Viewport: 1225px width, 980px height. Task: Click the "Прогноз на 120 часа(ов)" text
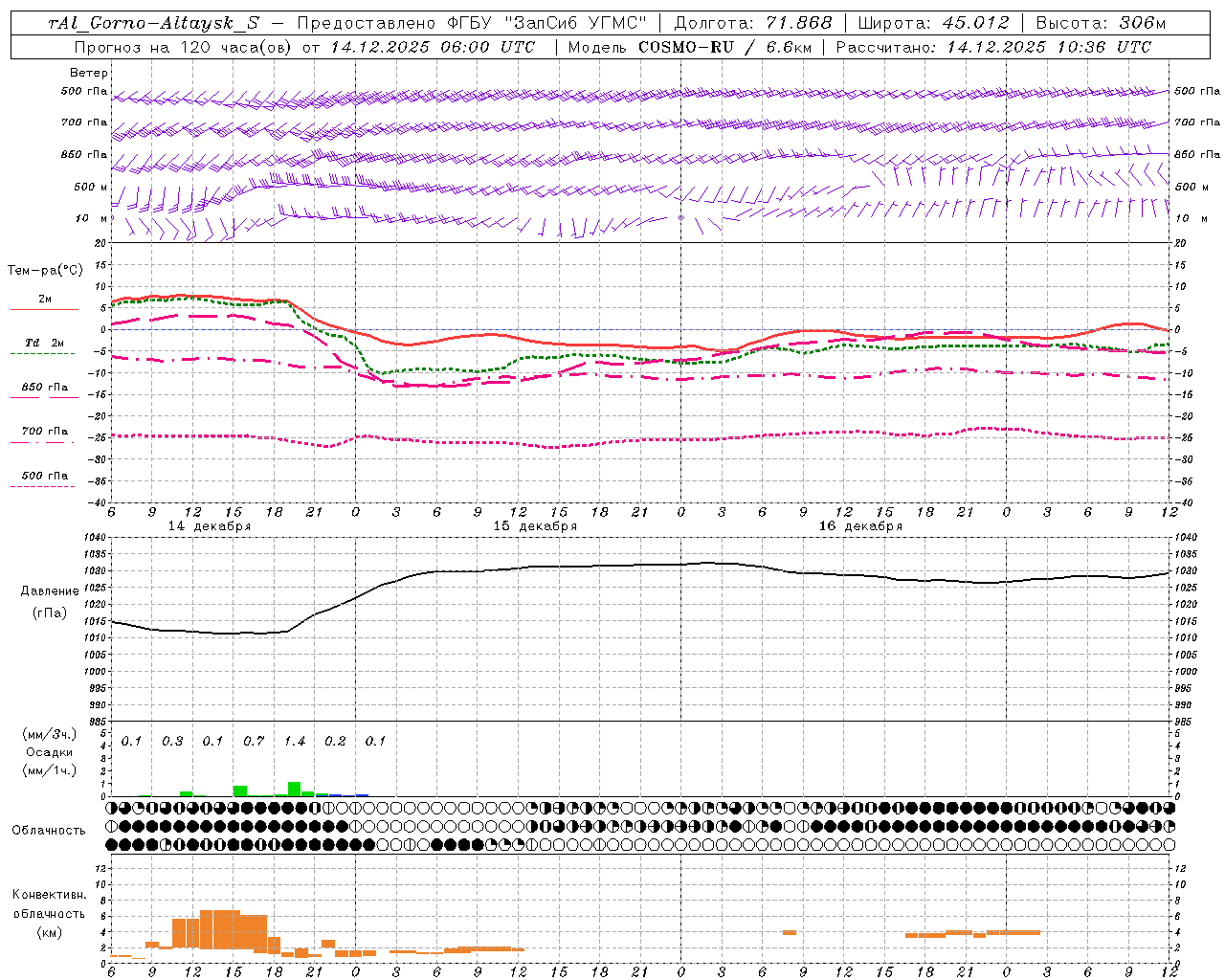point(182,47)
